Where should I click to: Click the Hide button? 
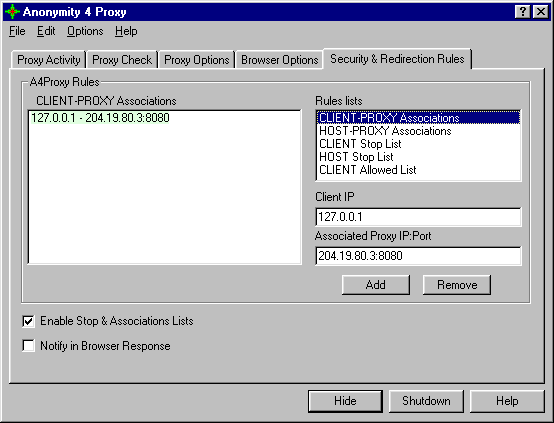click(x=345, y=401)
